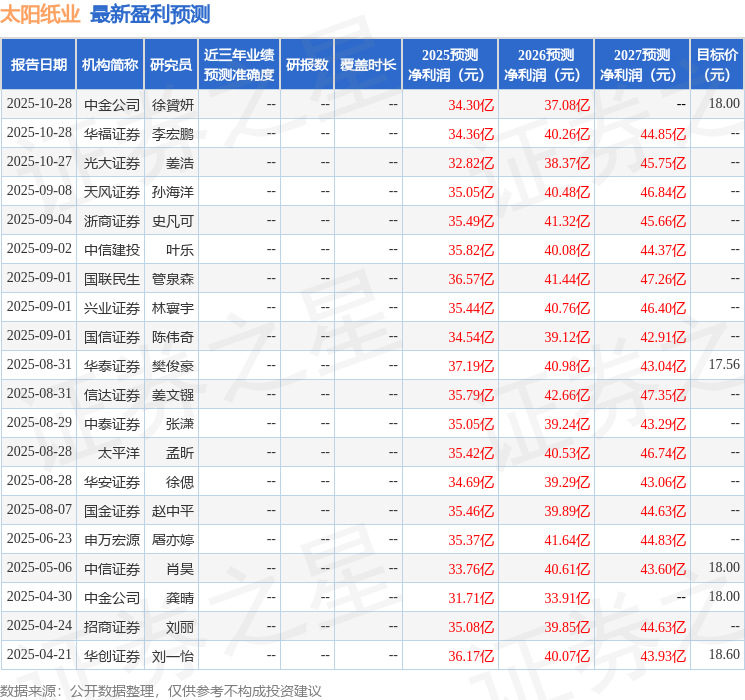
Task: Click the 2026预测净利润 header
Action: 546,65
